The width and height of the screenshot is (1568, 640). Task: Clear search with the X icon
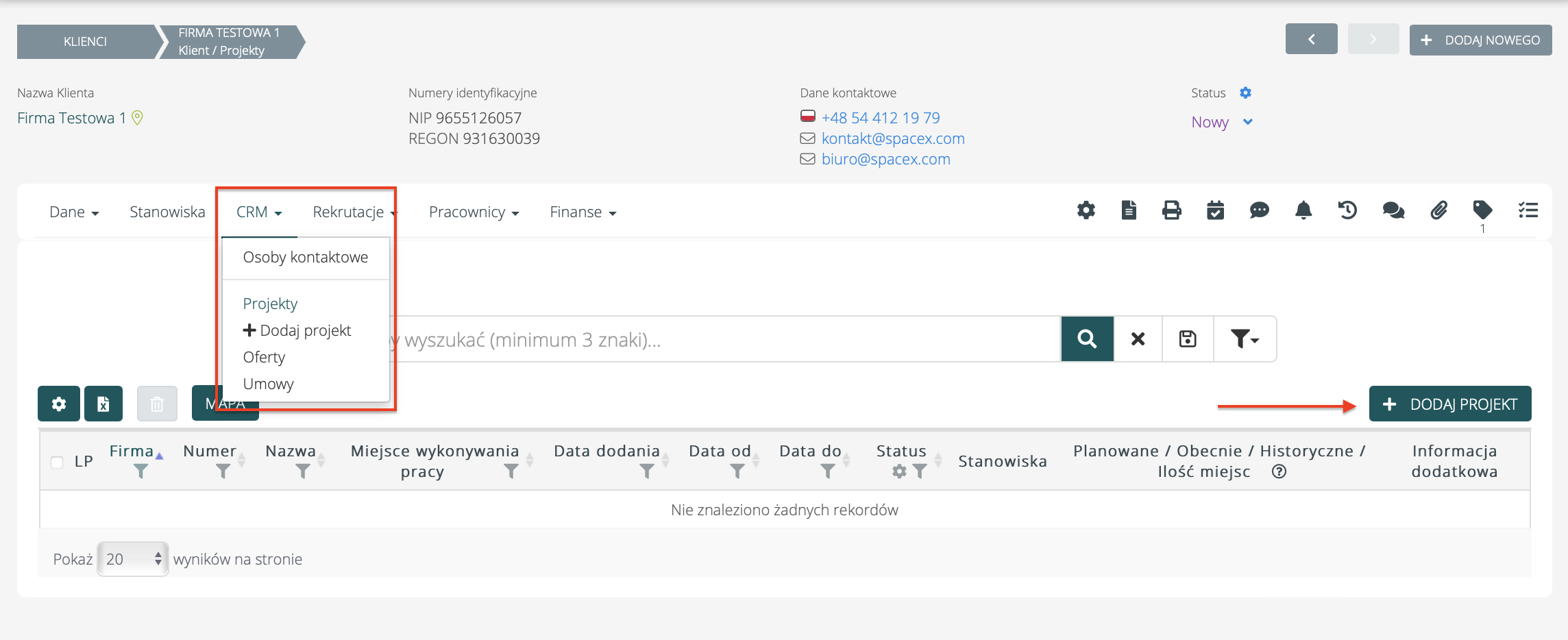[x=1138, y=339]
